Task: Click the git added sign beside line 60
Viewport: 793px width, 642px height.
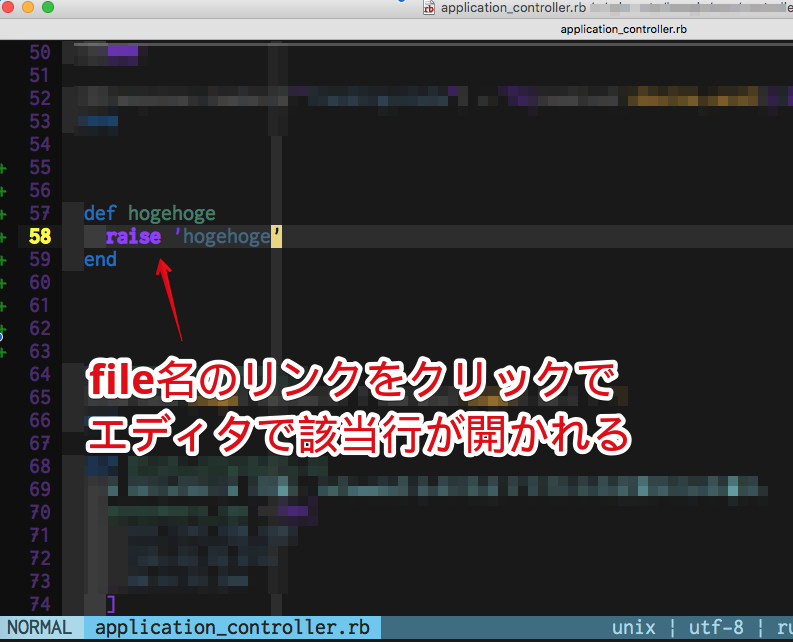Action: point(3,283)
